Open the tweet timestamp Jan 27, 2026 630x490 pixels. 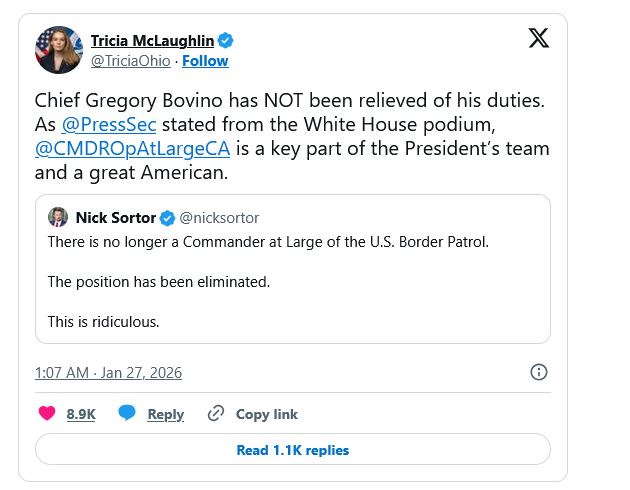tap(108, 372)
